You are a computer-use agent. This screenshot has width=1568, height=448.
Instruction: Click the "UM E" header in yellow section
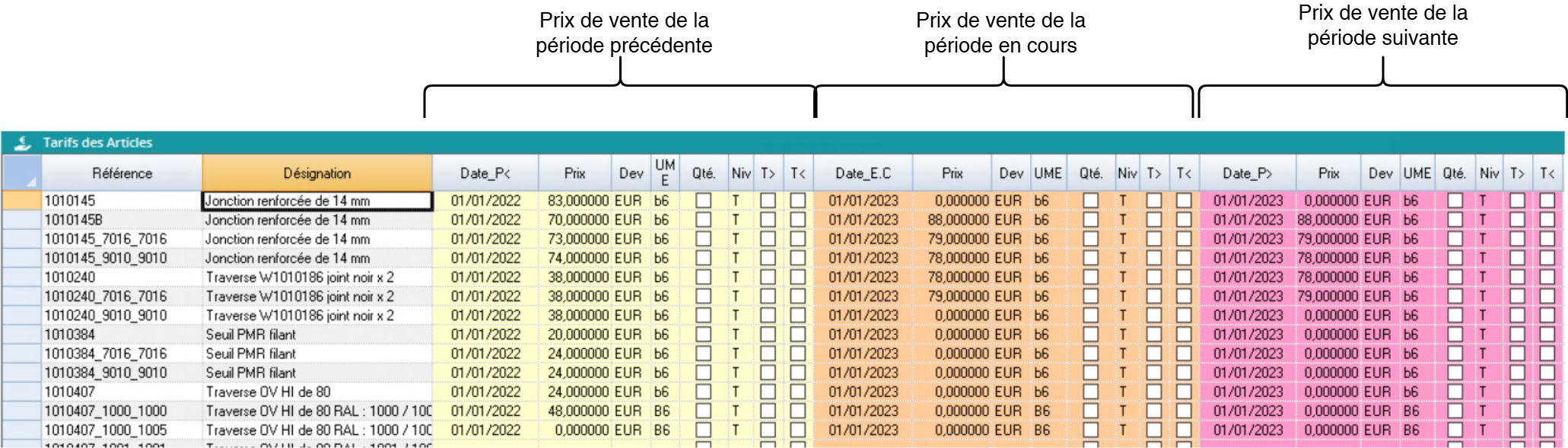664,173
